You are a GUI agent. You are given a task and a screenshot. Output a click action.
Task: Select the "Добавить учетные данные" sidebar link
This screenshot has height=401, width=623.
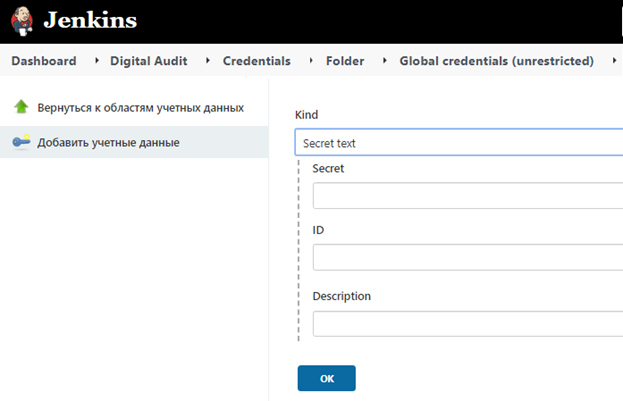pyautogui.click(x=108, y=143)
